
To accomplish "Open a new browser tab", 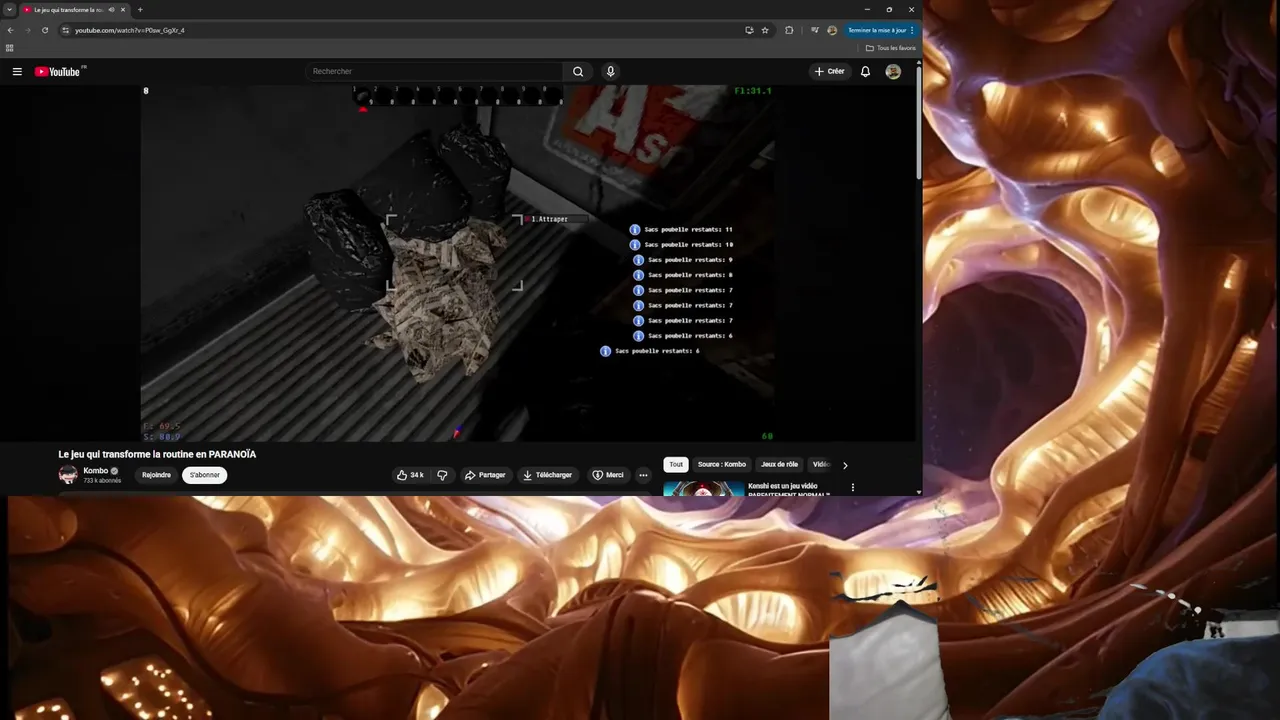I will (x=140, y=10).
